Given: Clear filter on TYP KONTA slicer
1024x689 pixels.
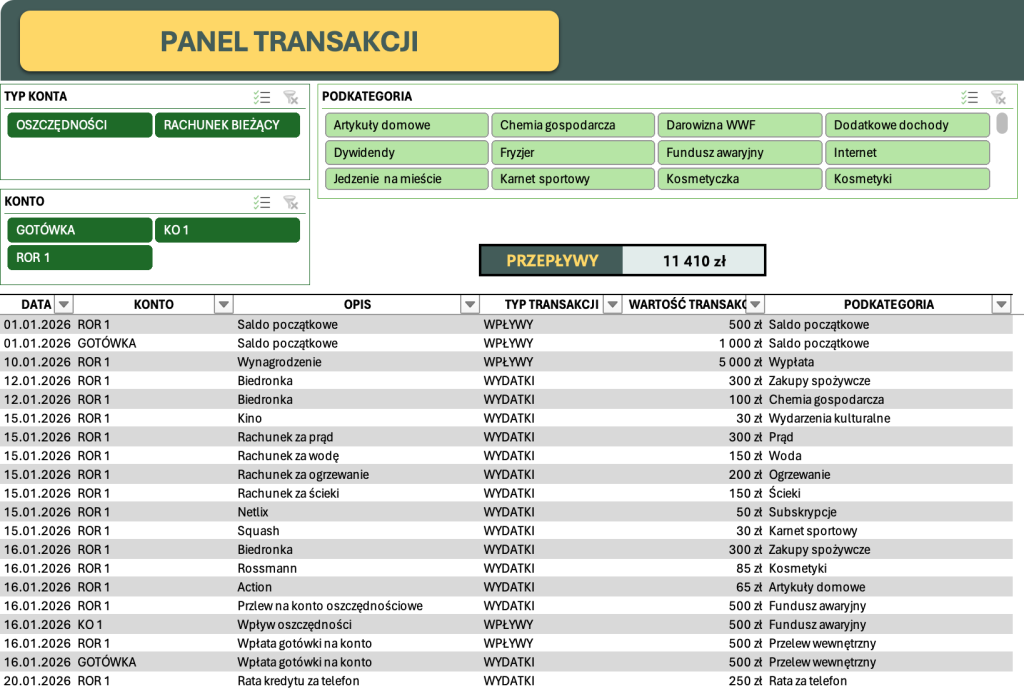Looking at the screenshot, I should coord(291,97).
